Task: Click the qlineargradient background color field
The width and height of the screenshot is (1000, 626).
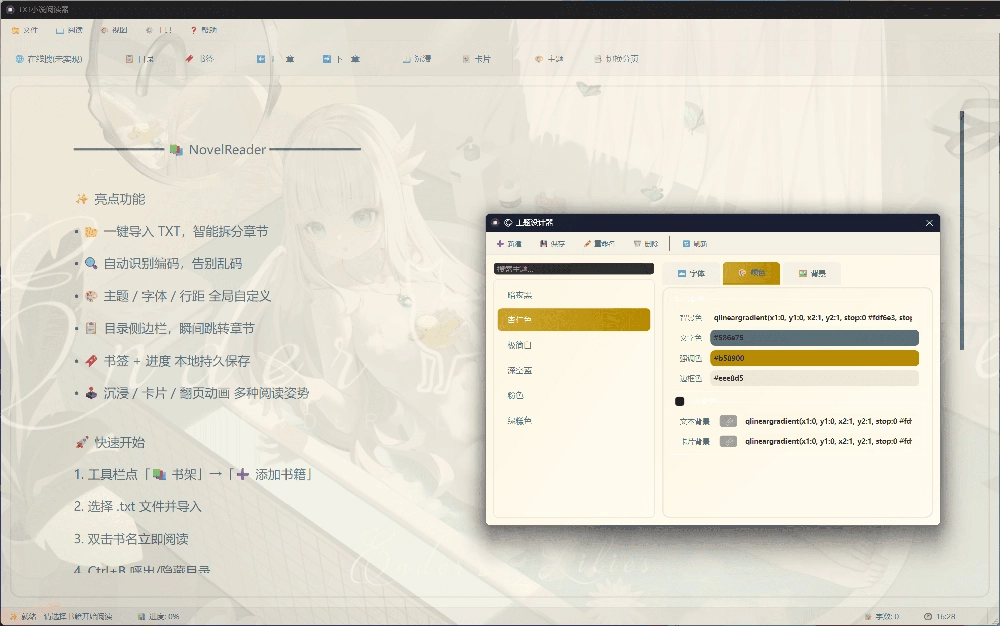Action: coord(814,317)
